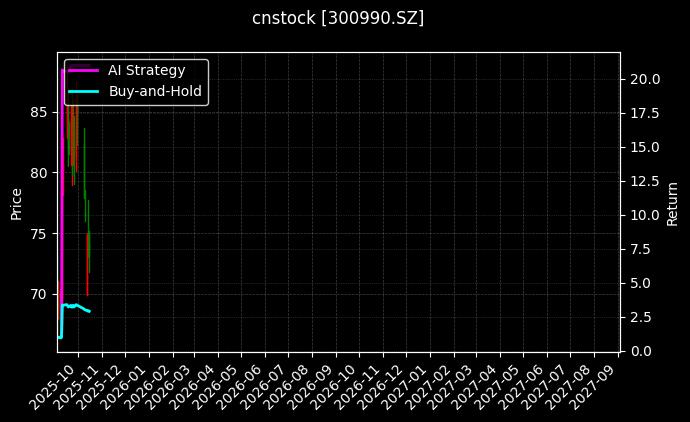This screenshot has height=422, width=690.
Task: Click the magenta line swatch in legend
Action: (82, 70)
